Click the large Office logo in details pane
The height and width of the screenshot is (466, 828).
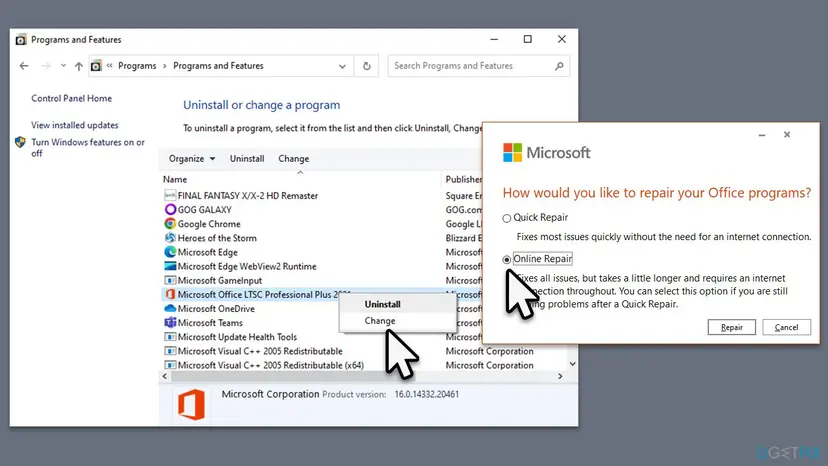[191, 405]
